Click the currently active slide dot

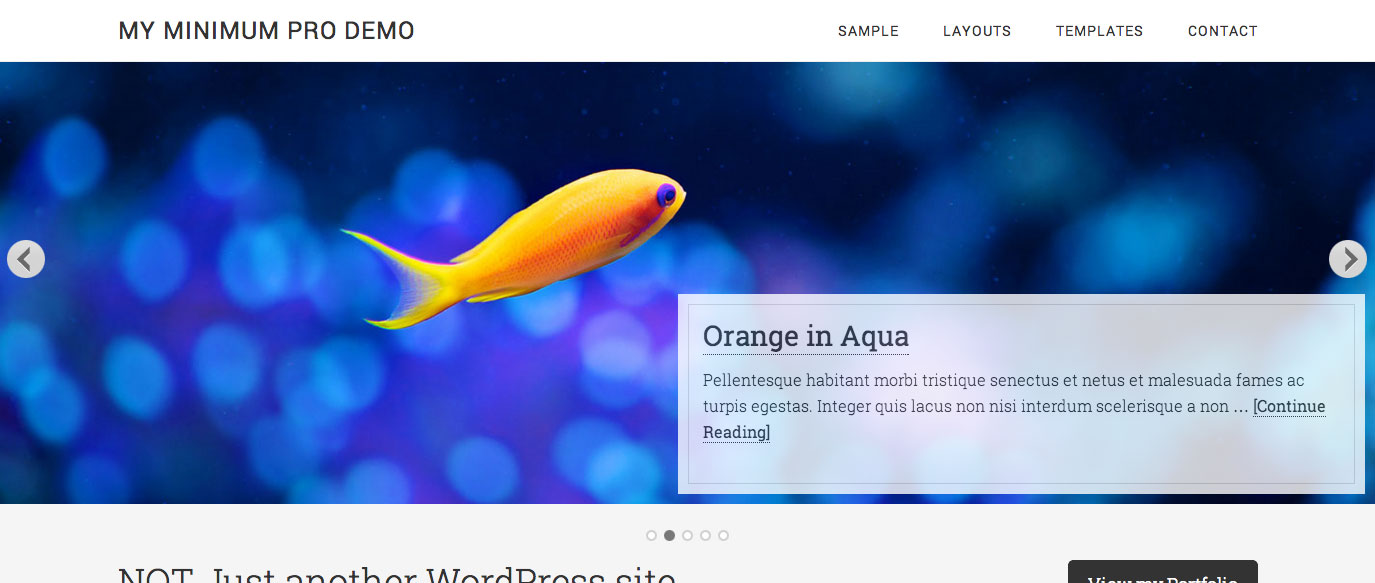pyautogui.click(x=669, y=535)
